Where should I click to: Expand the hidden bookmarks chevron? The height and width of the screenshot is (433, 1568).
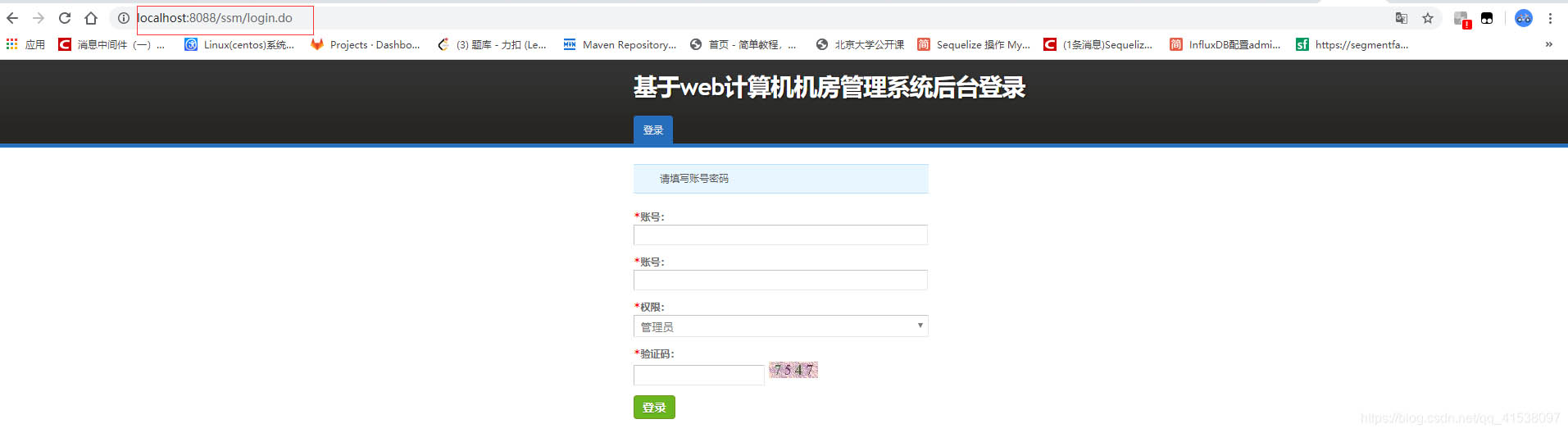pos(1548,44)
